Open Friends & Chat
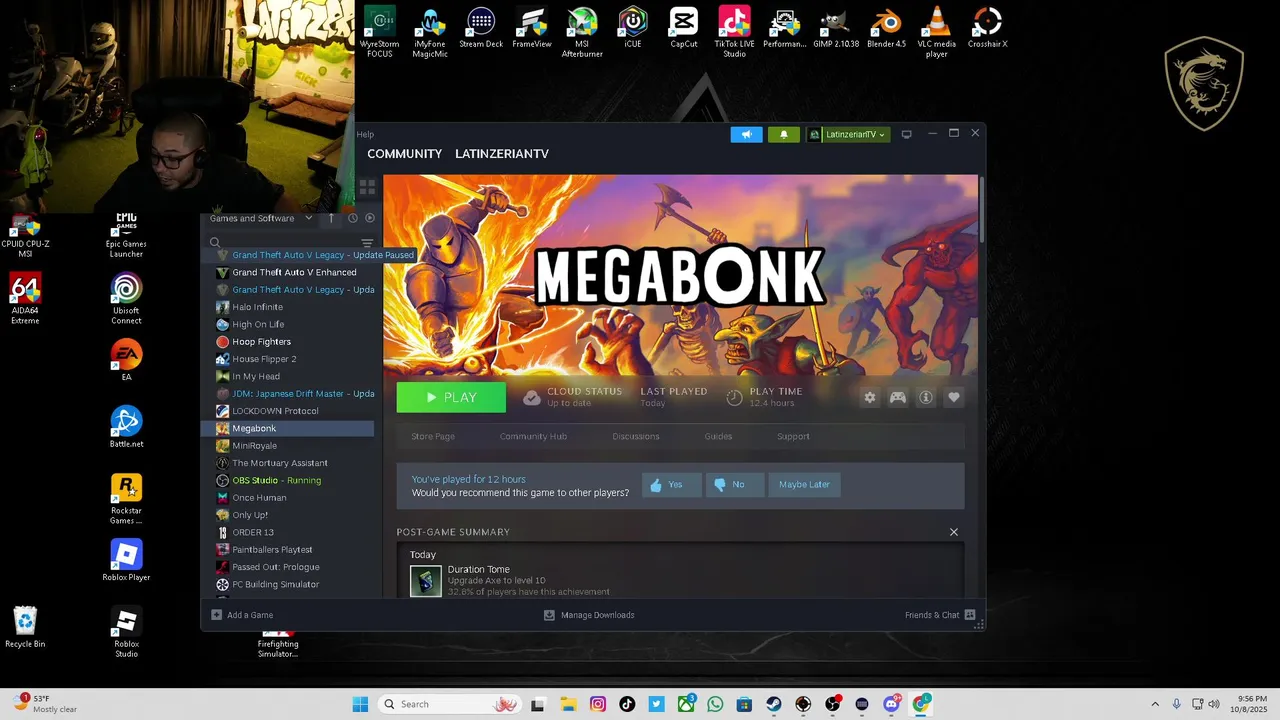Image resolution: width=1280 pixels, height=720 pixels. [x=940, y=615]
